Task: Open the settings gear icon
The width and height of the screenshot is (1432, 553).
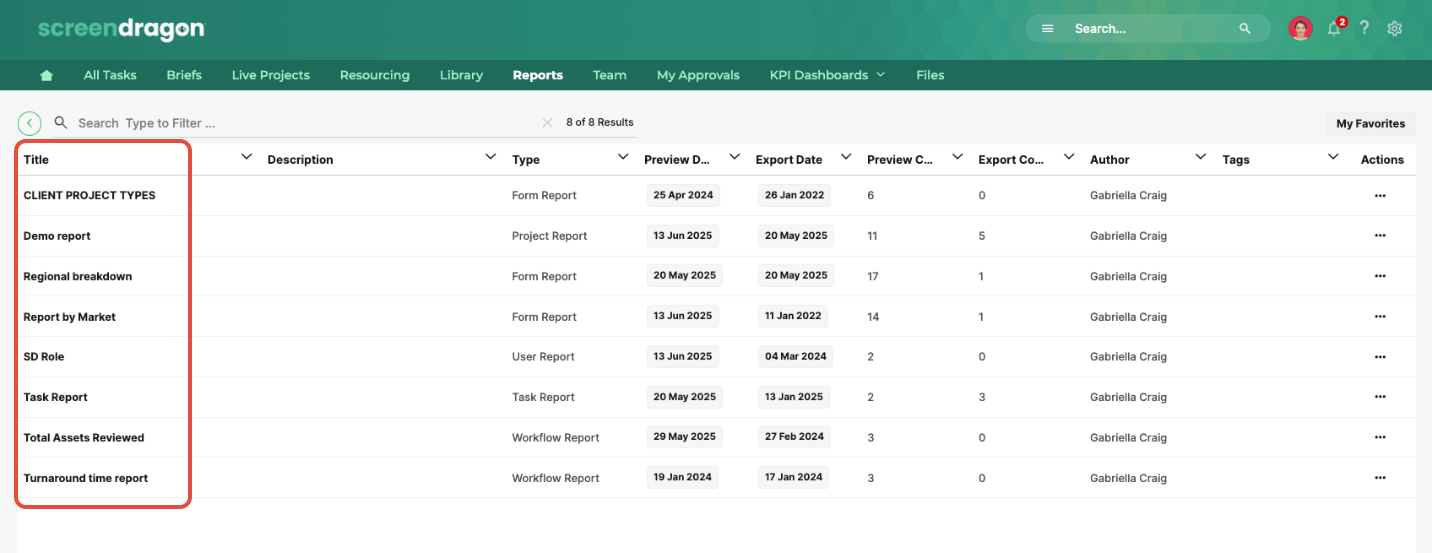Action: (x=1395, y=29)
